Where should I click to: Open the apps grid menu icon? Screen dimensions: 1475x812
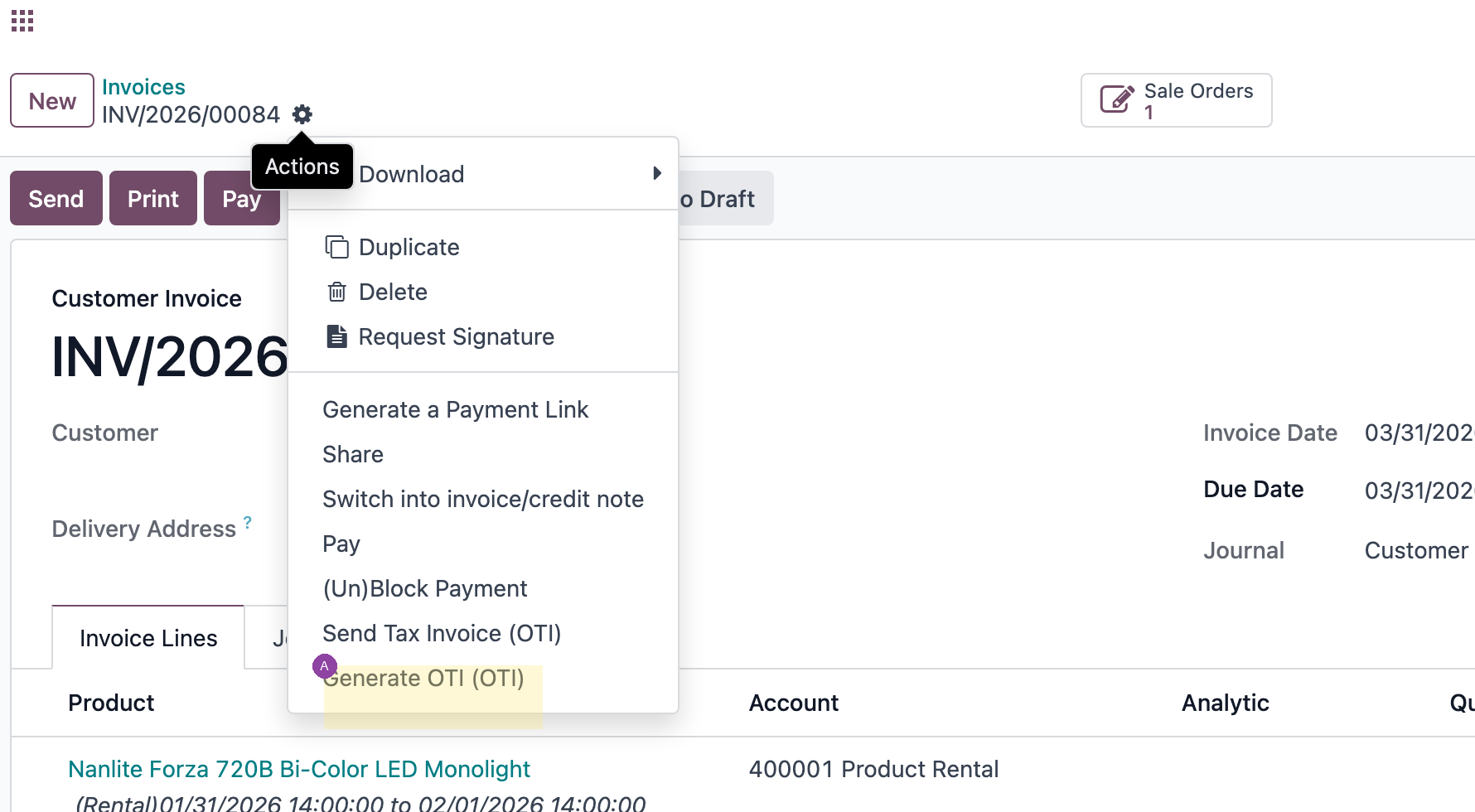tap(22, 21)
